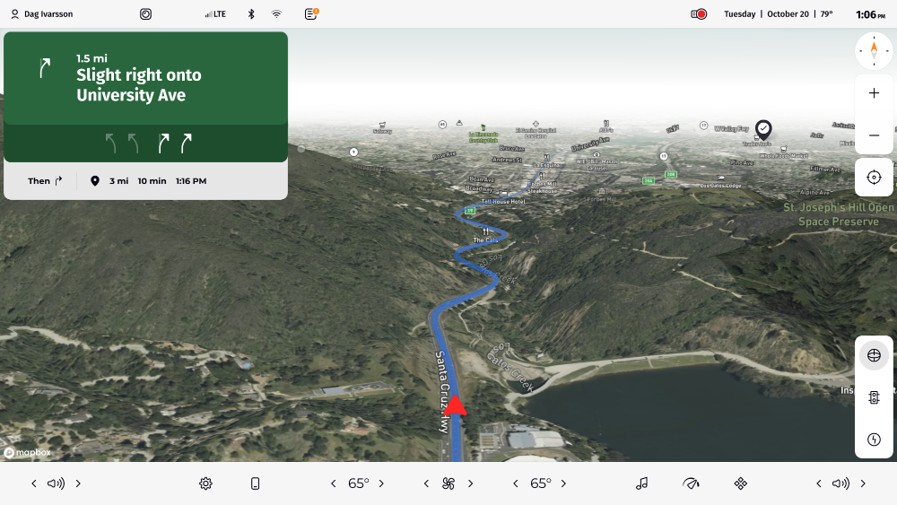Open Dag Ivarsson driver profile
This screenshot has height=505, width=897.
(x=42, y=14)
